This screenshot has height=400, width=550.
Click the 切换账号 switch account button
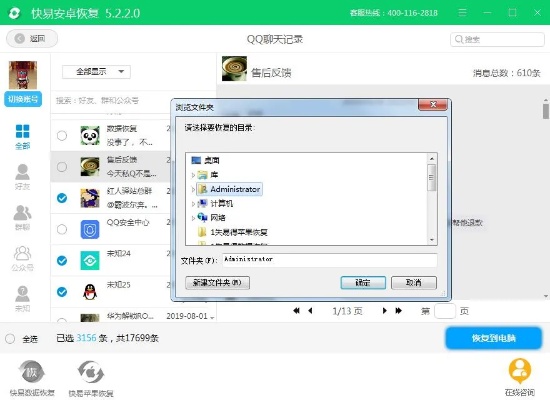point(23,99)
